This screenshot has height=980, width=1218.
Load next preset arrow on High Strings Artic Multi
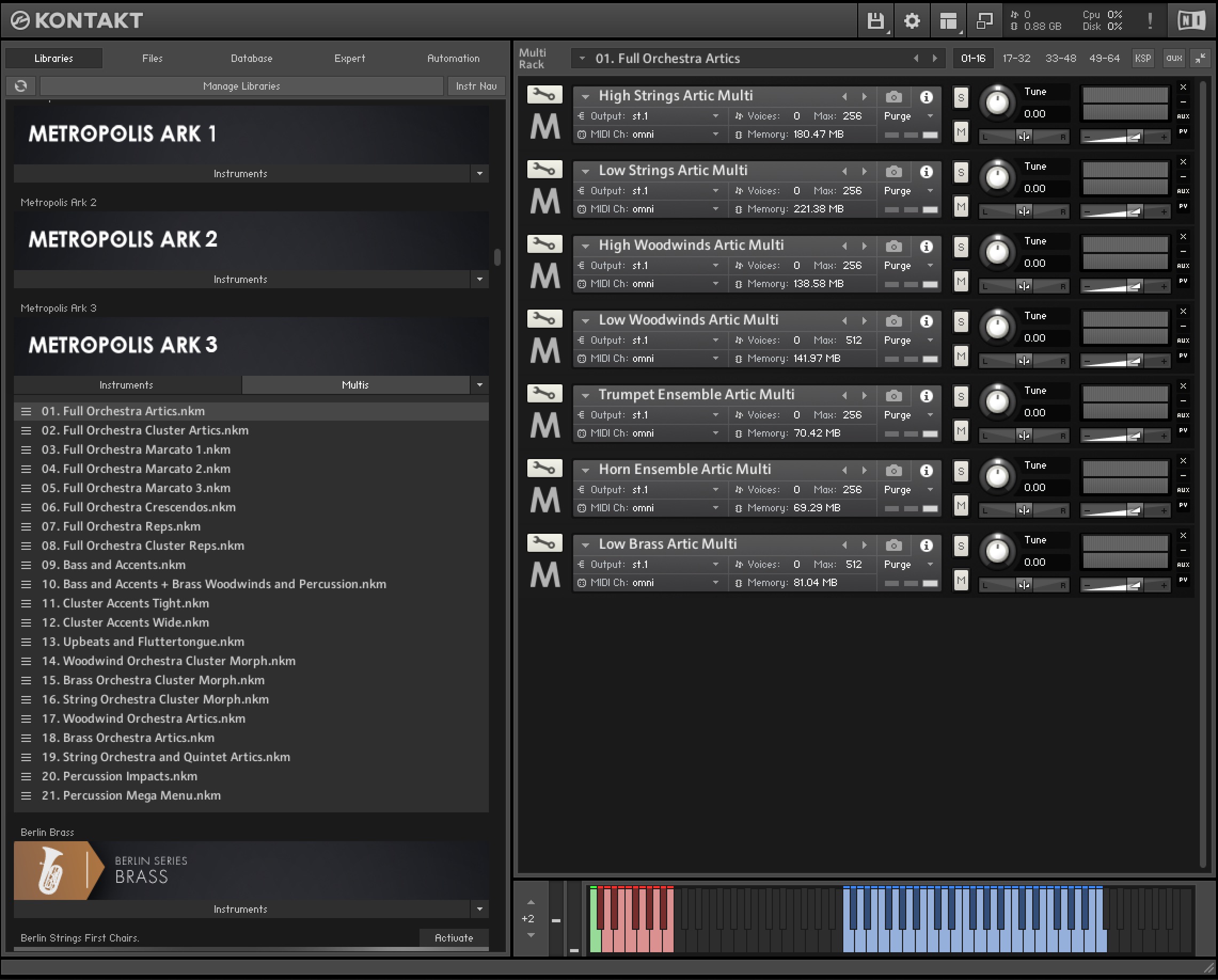[x=864, y=97]
